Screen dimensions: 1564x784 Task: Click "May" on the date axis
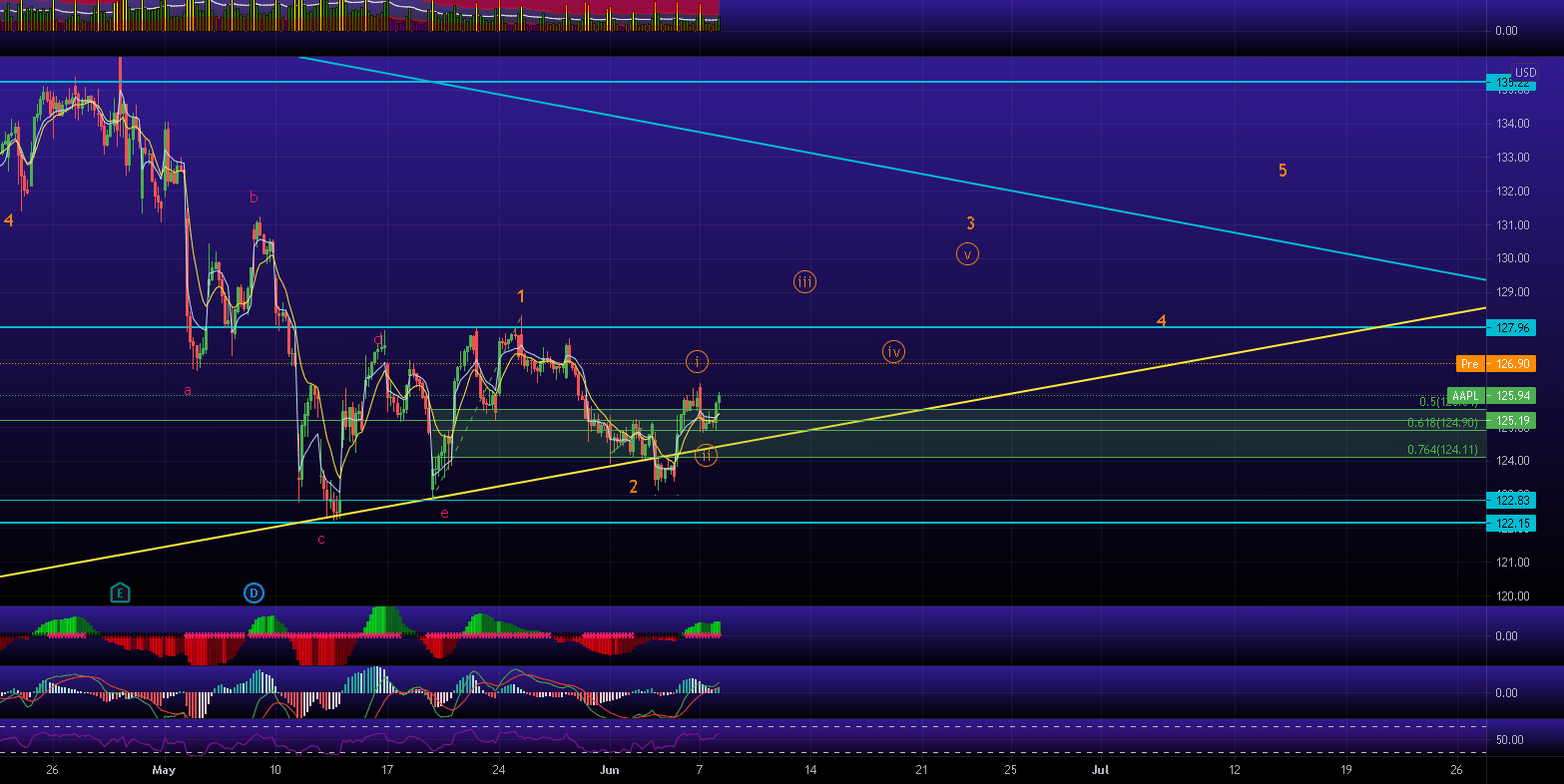click(x=165, y=770)
